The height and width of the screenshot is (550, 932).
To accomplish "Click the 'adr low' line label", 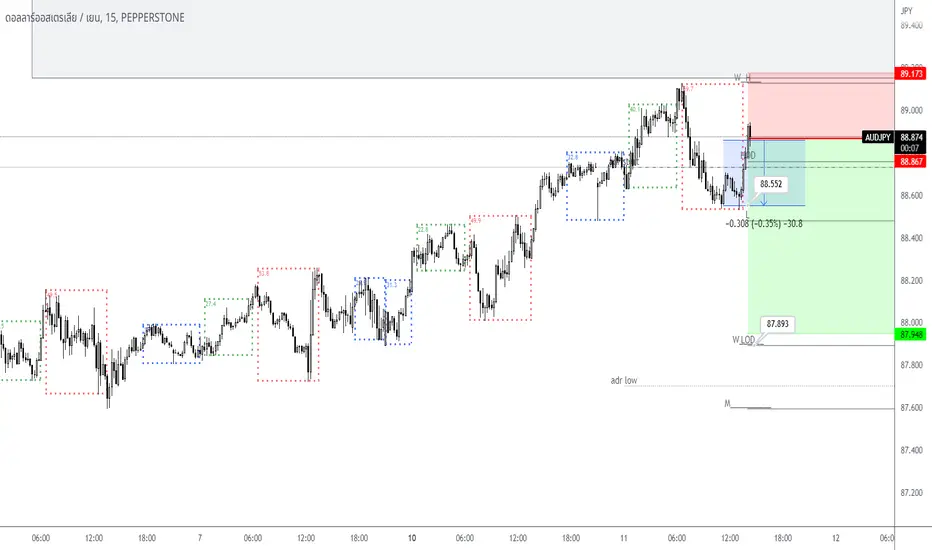I will pyautogui.click(x=624, y=380).
